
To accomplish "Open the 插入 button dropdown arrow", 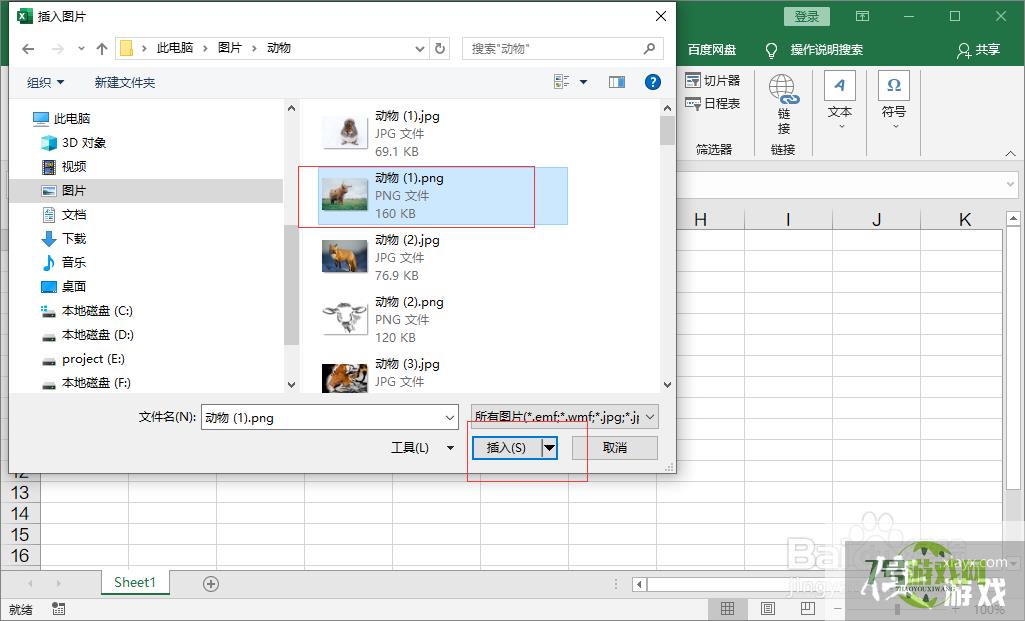I will click(x=550, y=448).
